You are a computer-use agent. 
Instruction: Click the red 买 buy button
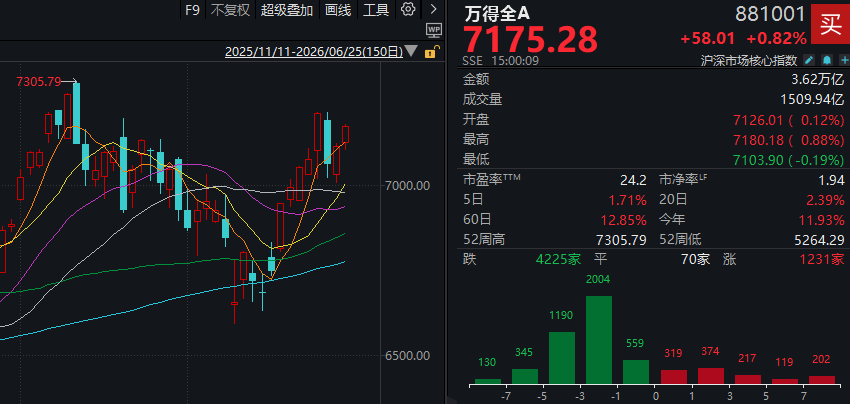coord(830,24)
